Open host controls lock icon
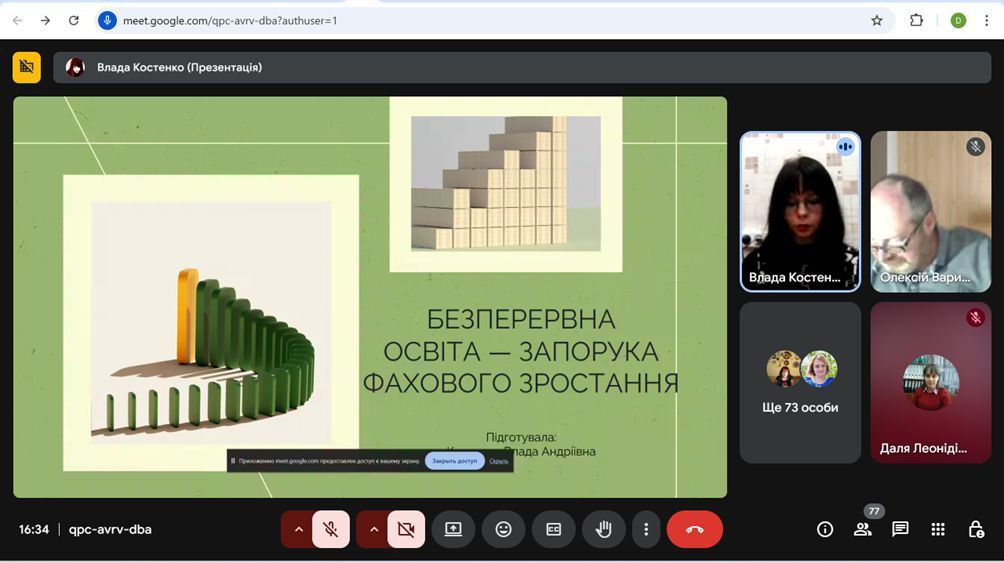The width and height of the screenshot is (1004, 563). coord(976,529)
